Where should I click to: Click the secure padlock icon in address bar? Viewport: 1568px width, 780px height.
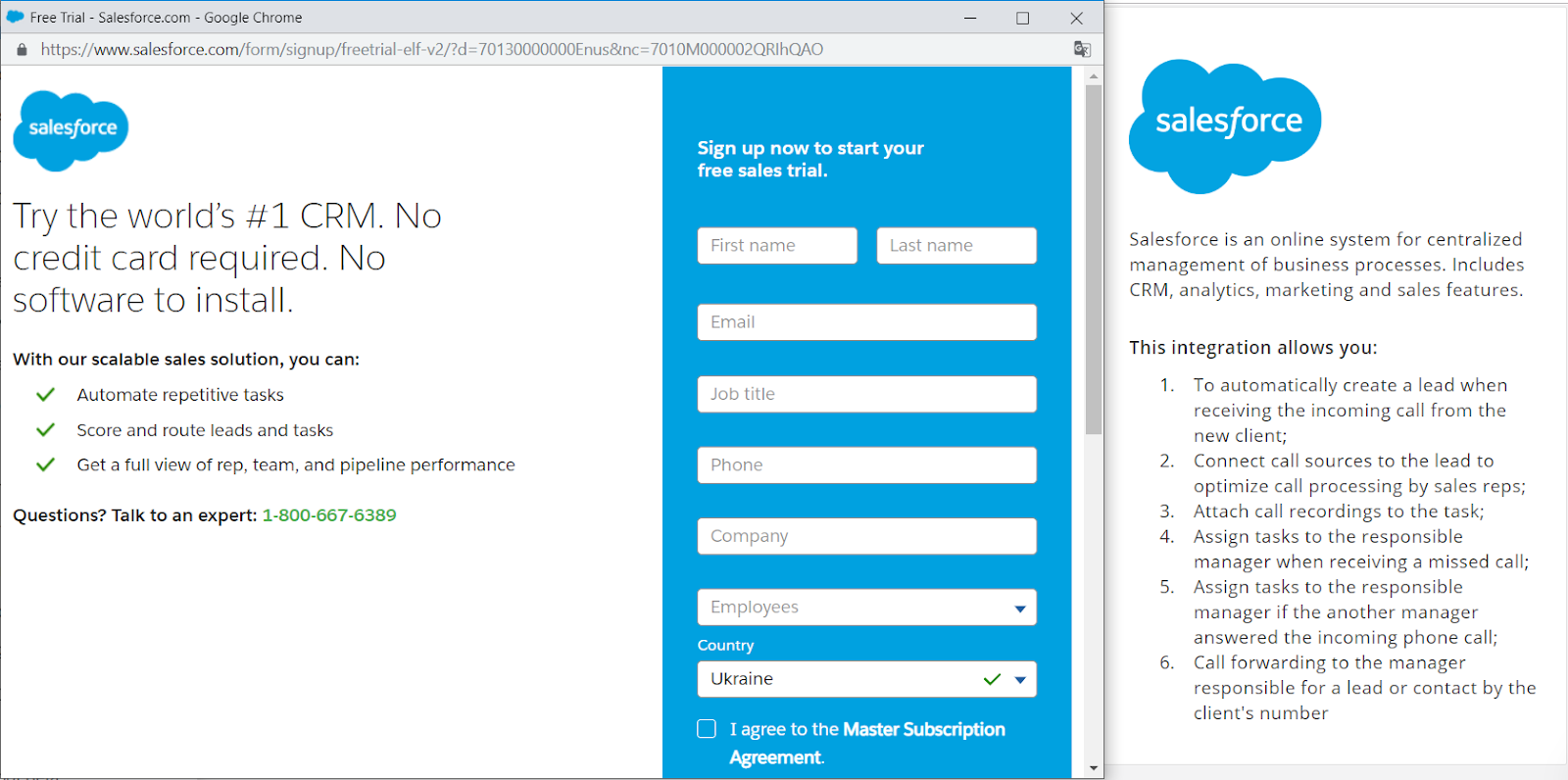coord(22,49)
